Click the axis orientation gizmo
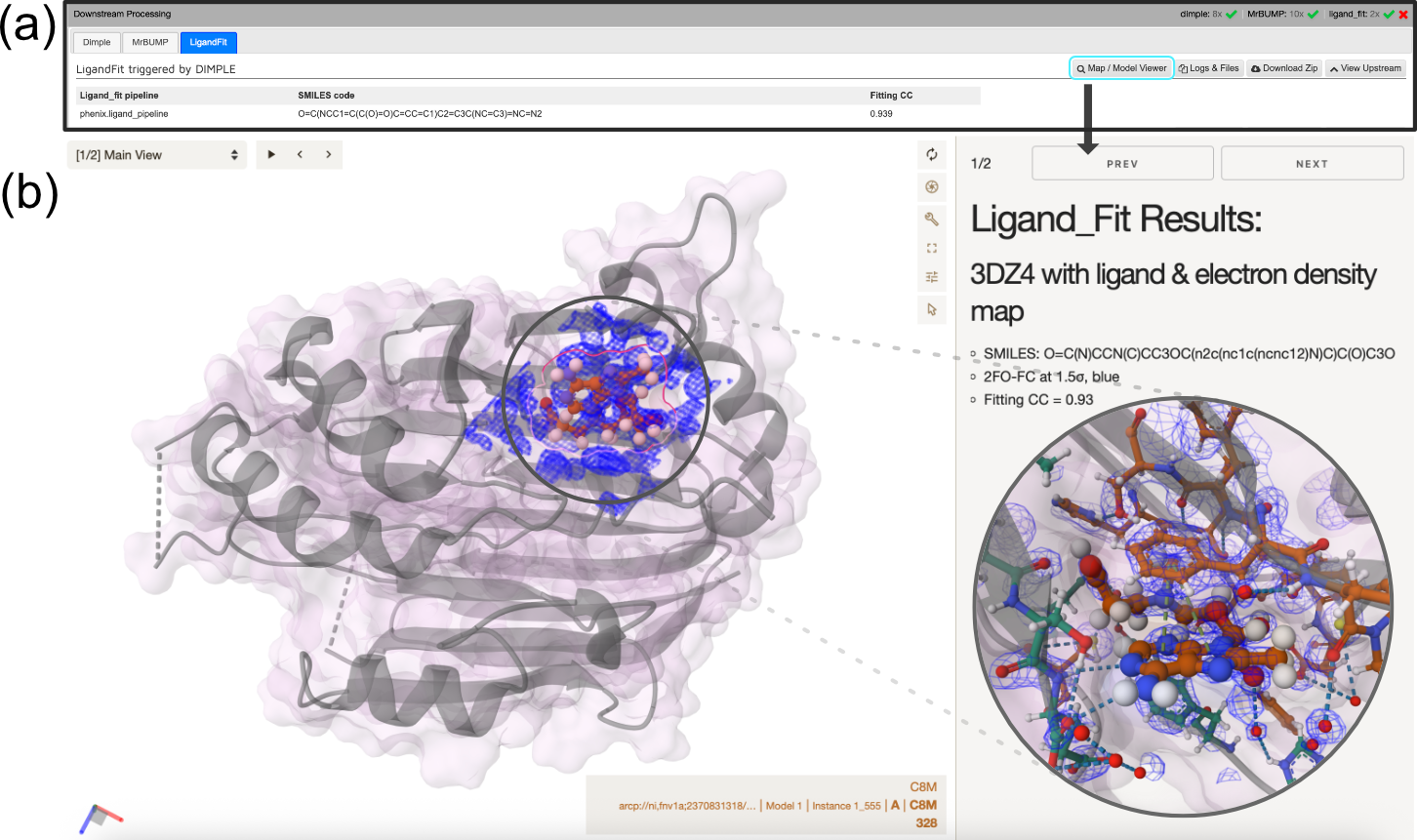 point(101,819)
